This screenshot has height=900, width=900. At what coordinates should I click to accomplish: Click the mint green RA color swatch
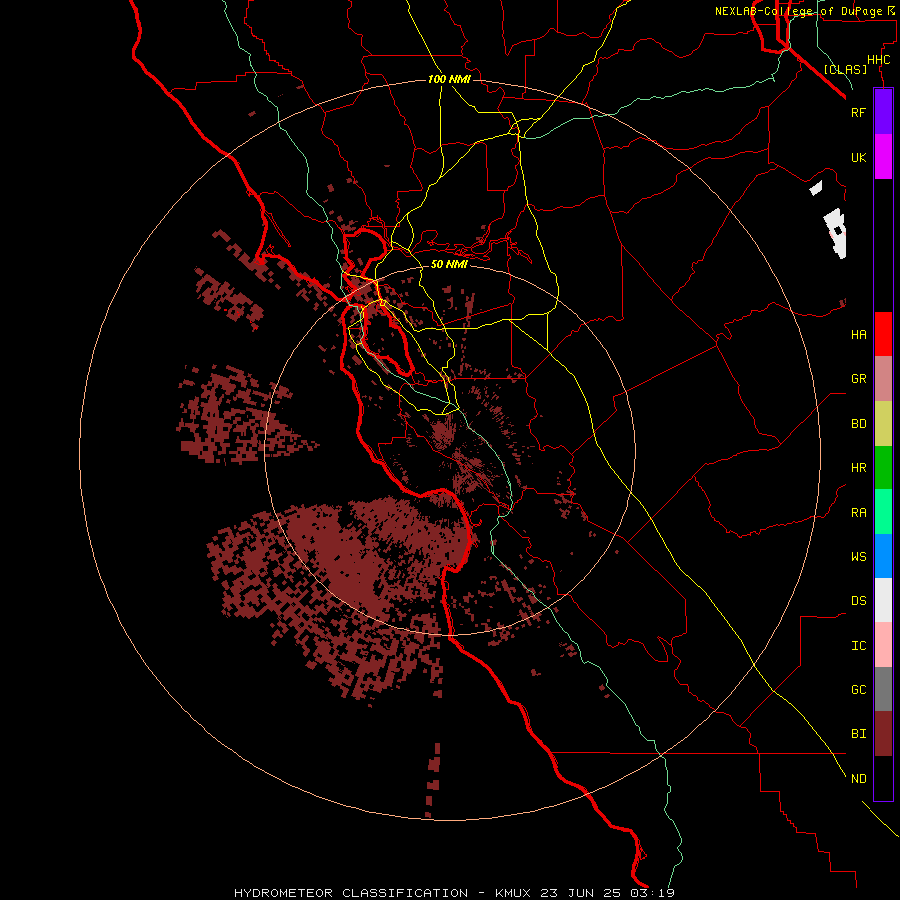click(883, 512)
